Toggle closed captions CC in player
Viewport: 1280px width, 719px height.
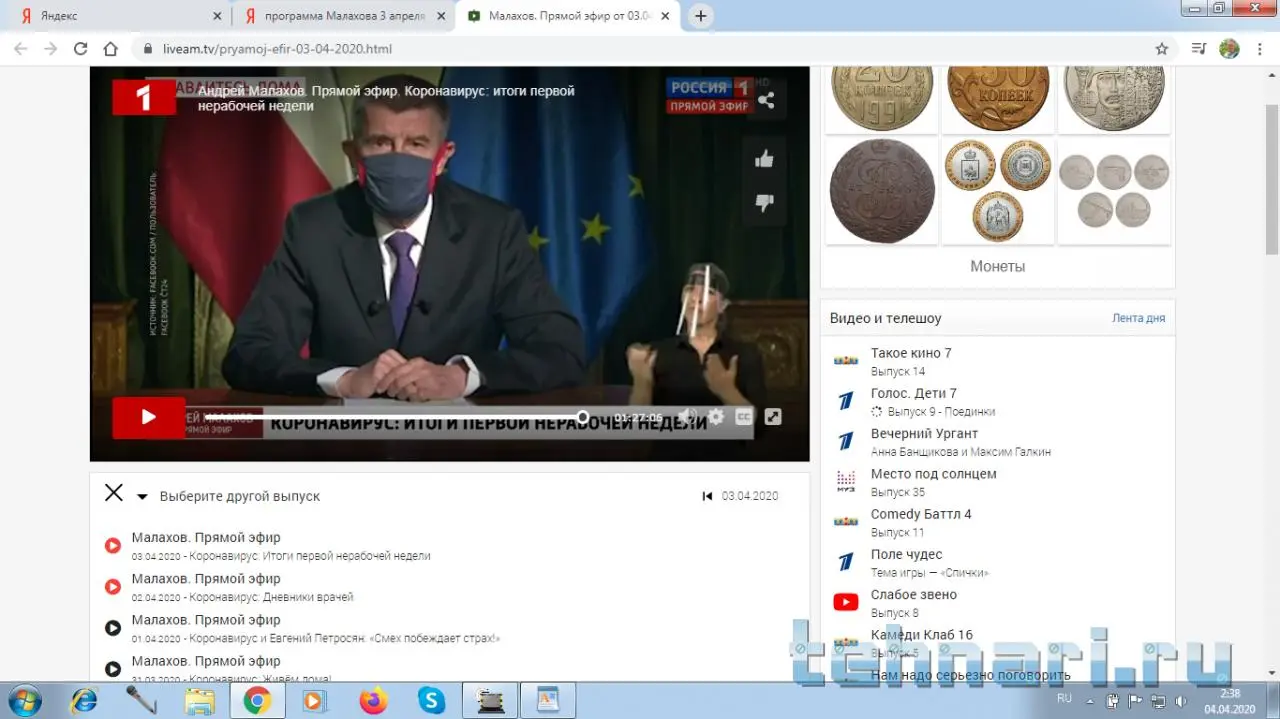(744, 417)
